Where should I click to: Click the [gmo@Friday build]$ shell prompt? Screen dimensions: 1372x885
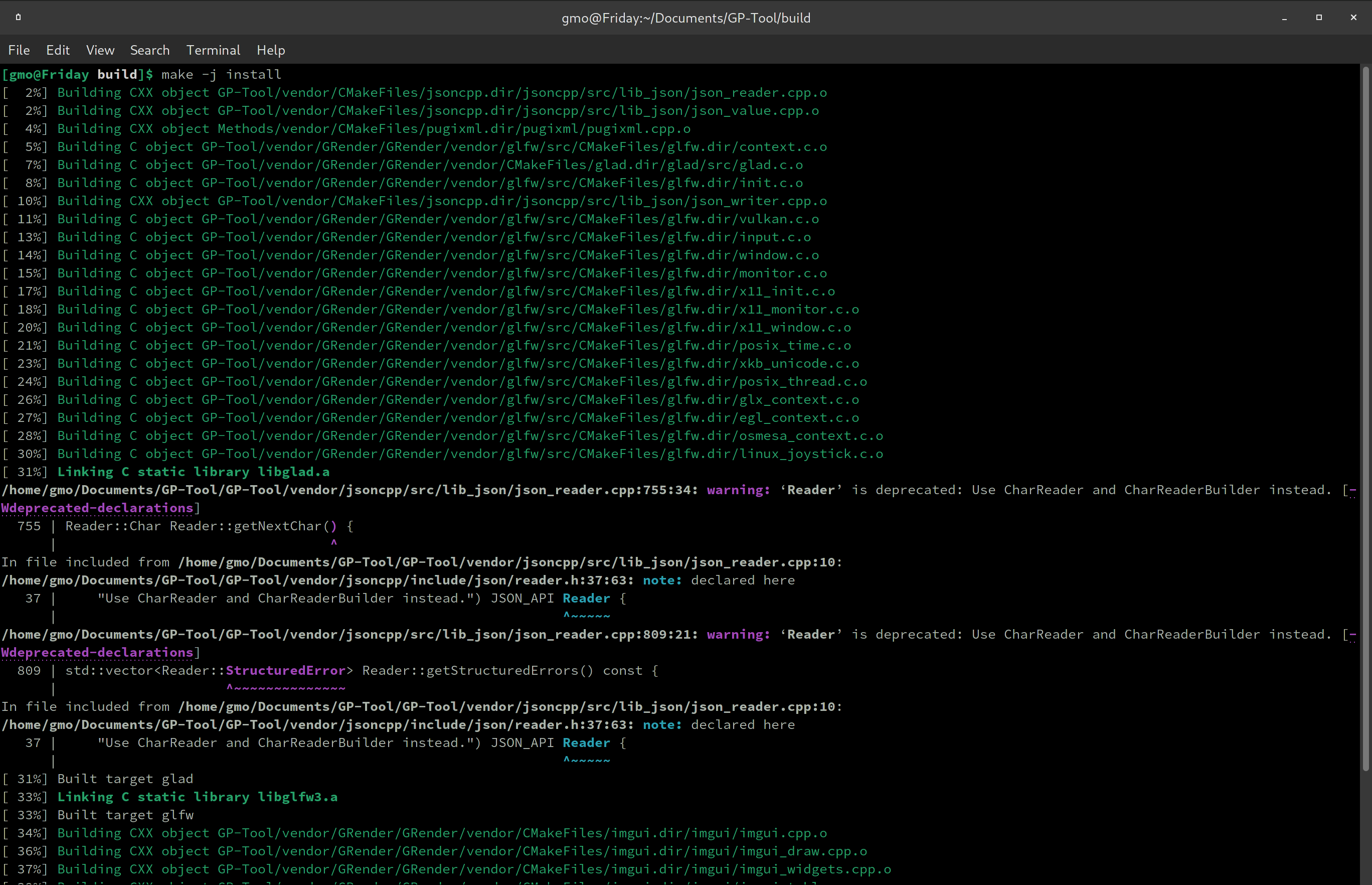point(75,74)
